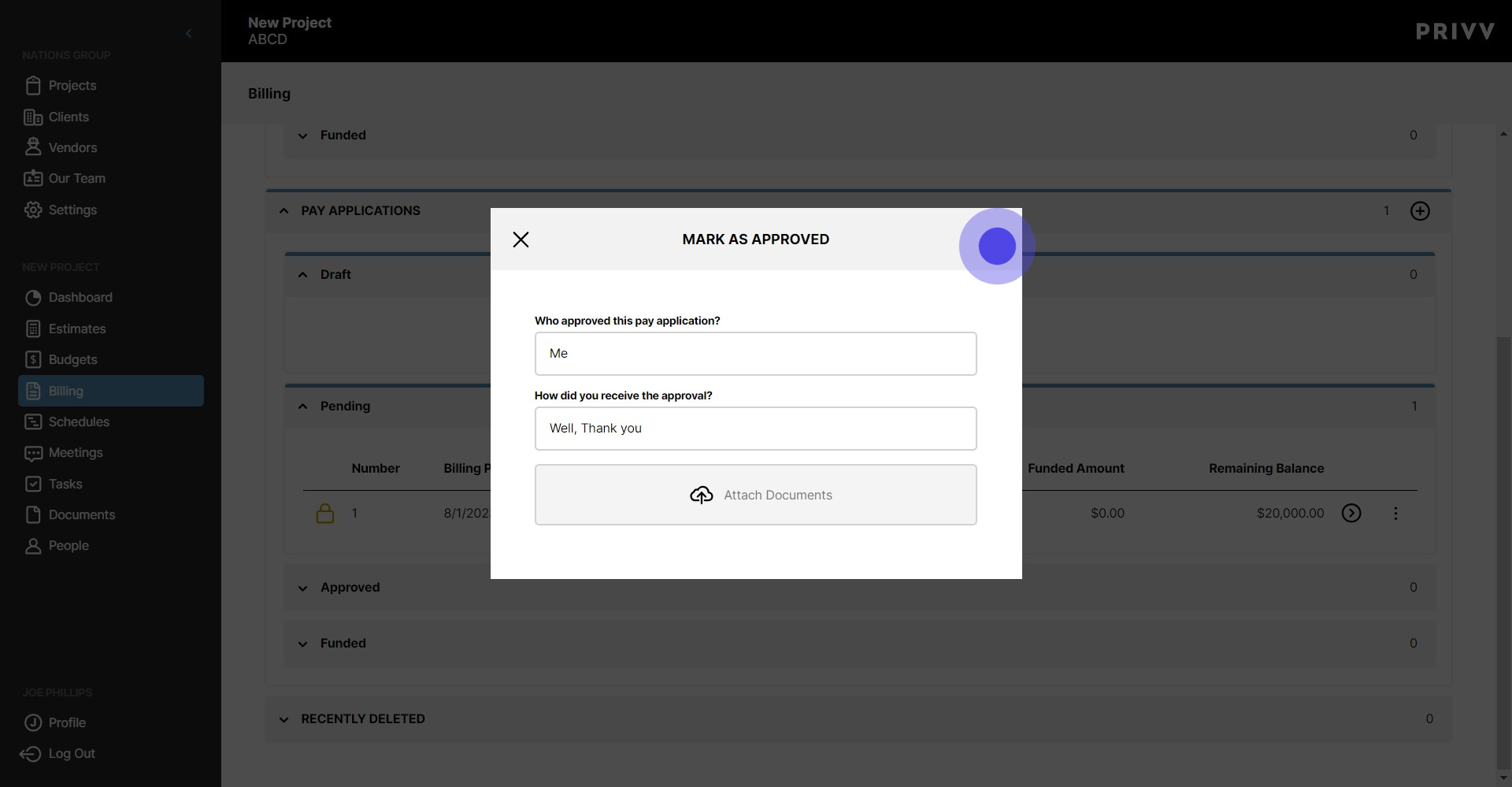Expand the top Funded section
The image size is (1512, 787).
click(303, 135)
